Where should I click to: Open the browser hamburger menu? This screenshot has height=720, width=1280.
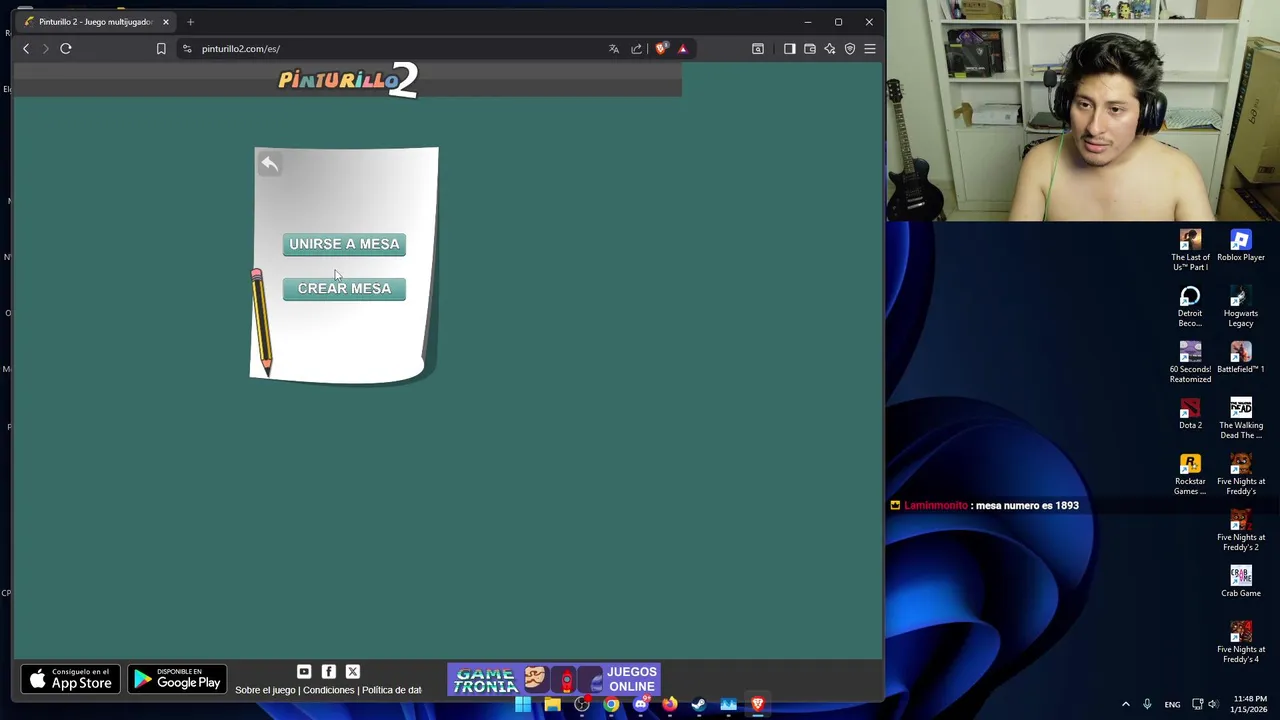tap(870, 48)
